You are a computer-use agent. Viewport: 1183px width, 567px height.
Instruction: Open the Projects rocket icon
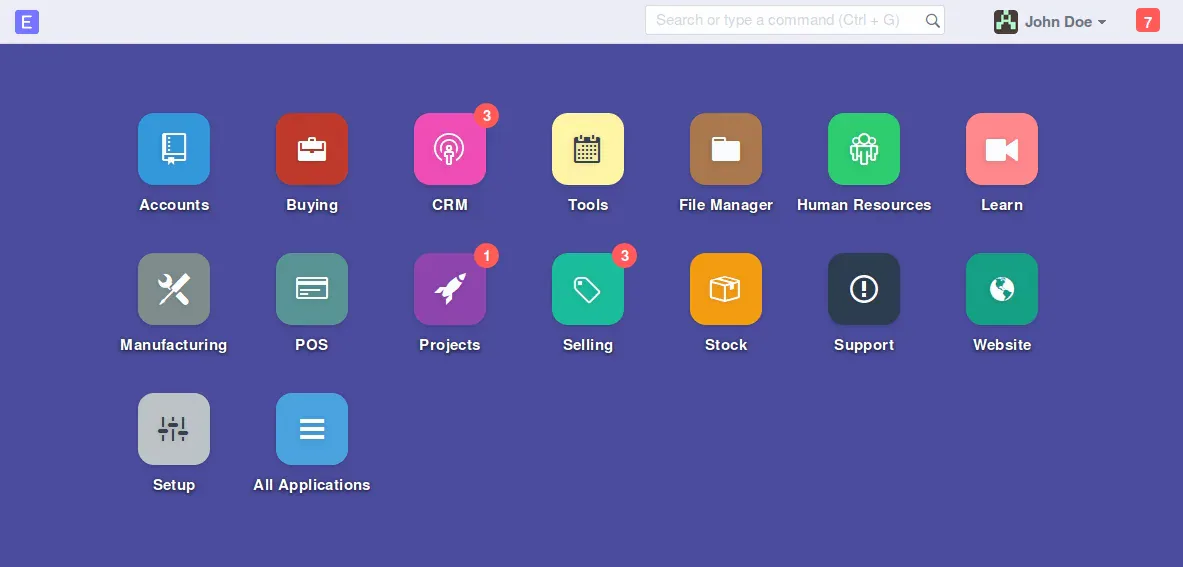pyautogui.click(x=450, y=289)
